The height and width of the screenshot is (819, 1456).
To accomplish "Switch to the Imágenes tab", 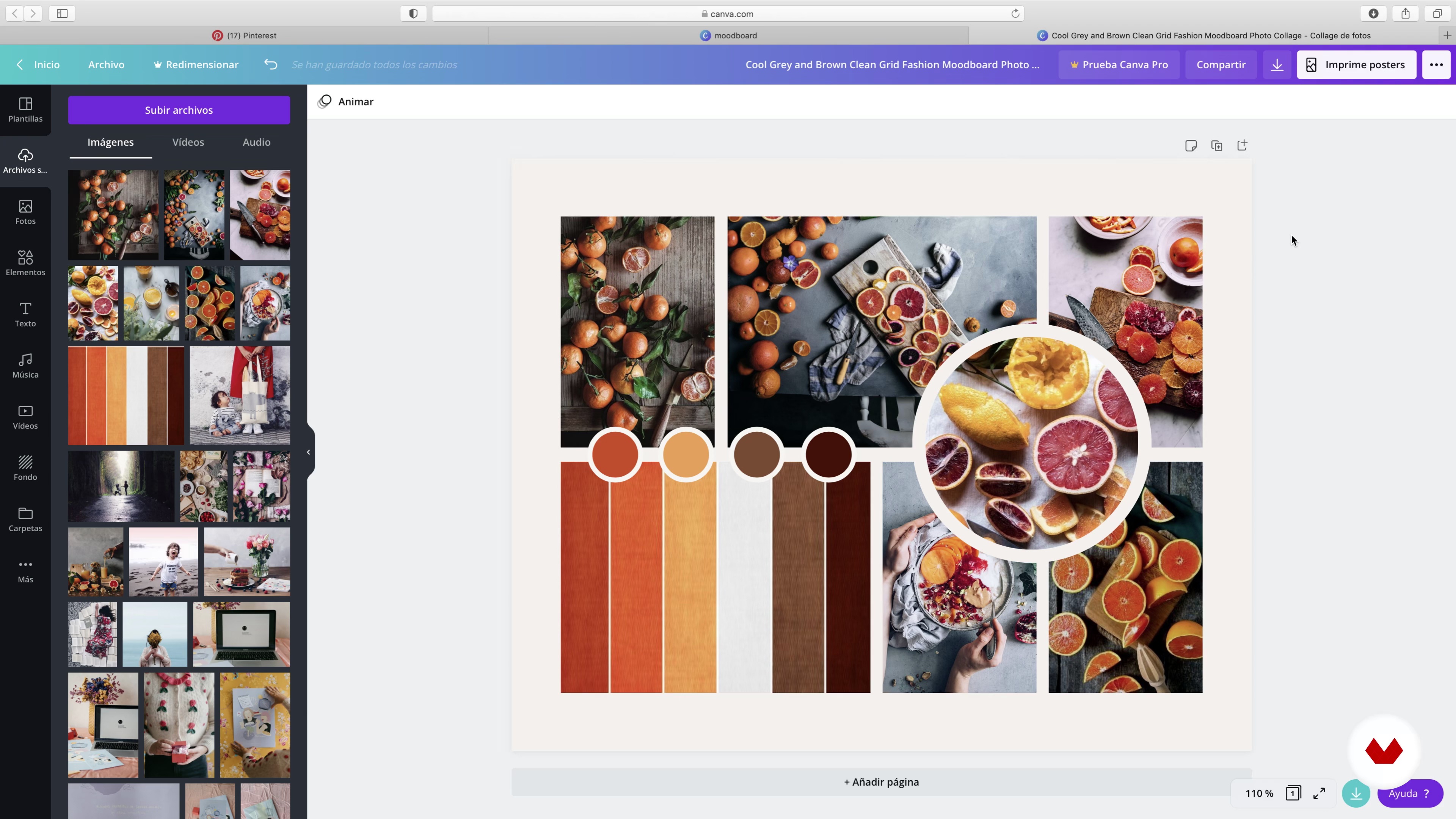I will pos(111,143).
